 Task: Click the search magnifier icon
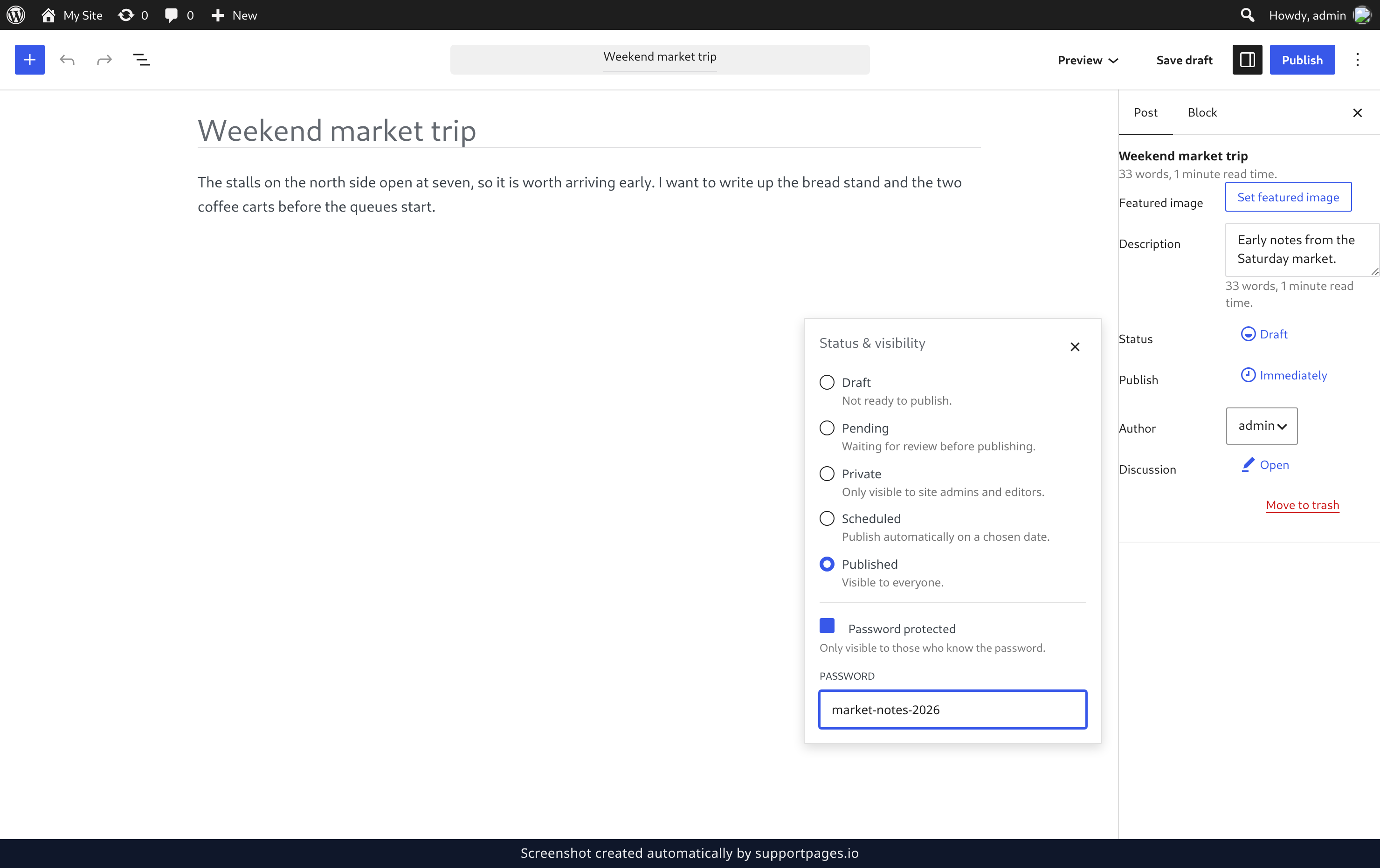1247,15
